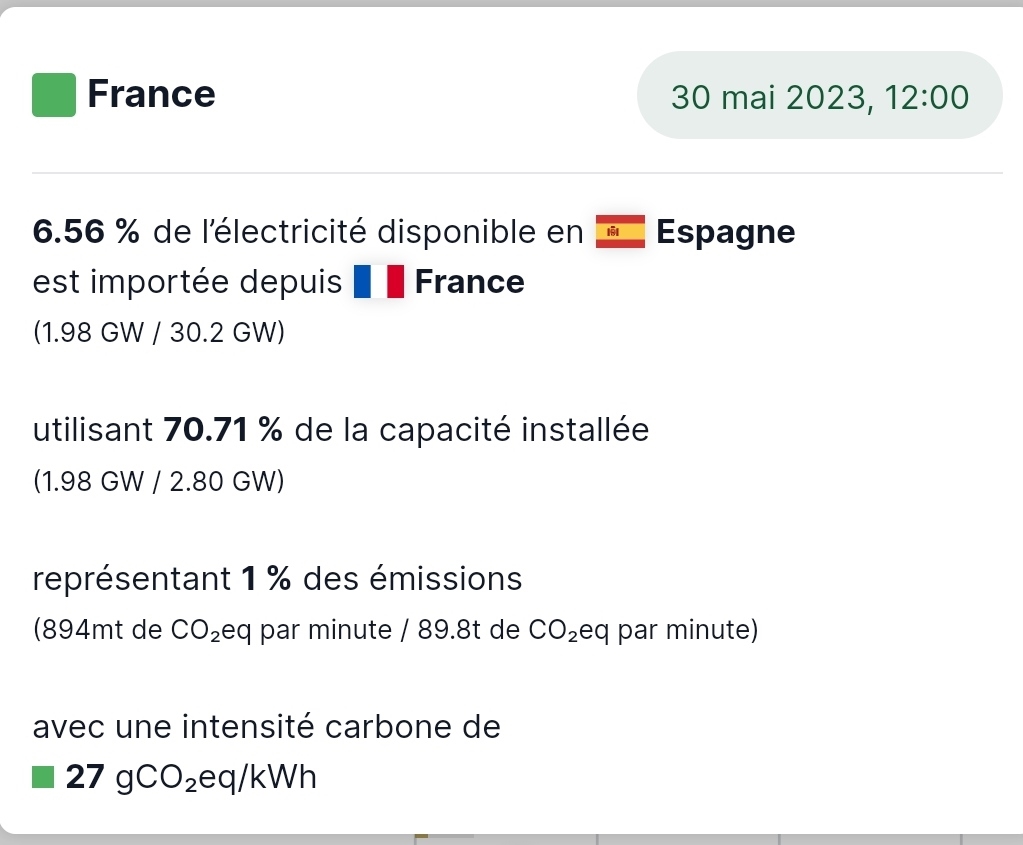The image size is (1023, 845).
Task: Click the bold 1 % emissions value
Action: (x=265, y=578)
